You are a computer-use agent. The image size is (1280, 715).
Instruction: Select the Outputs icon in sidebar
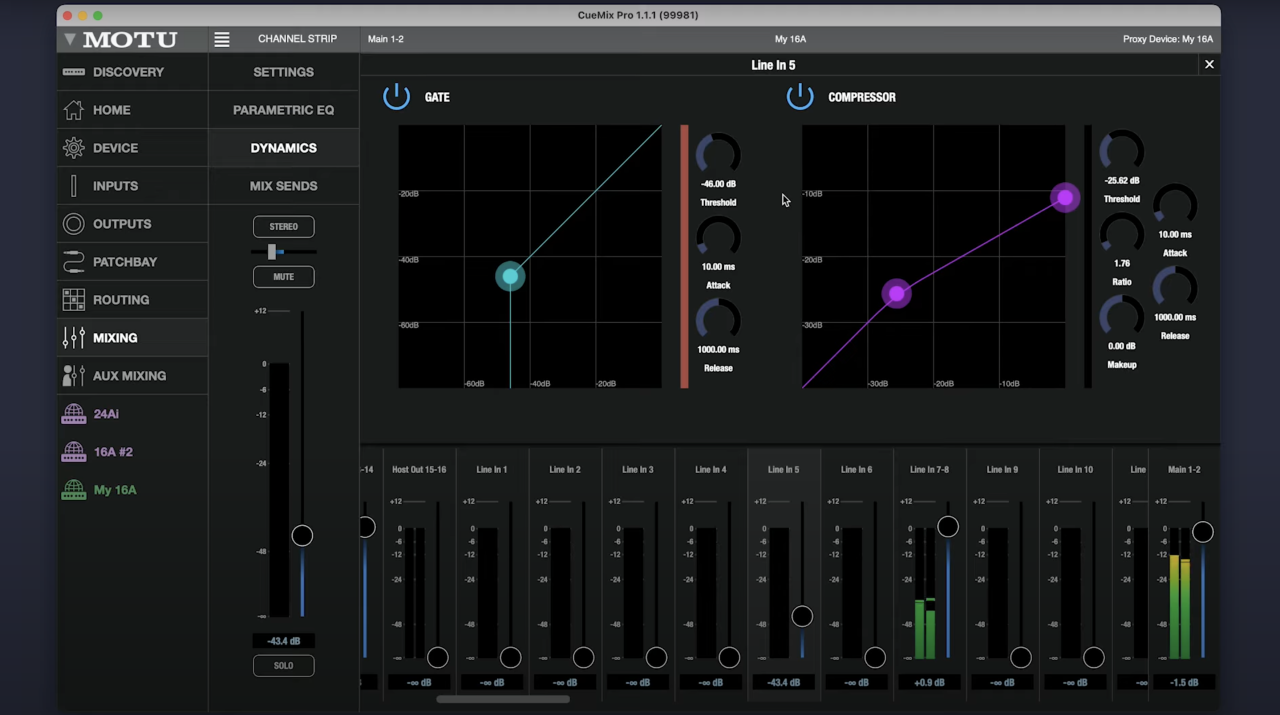[73, 224]
